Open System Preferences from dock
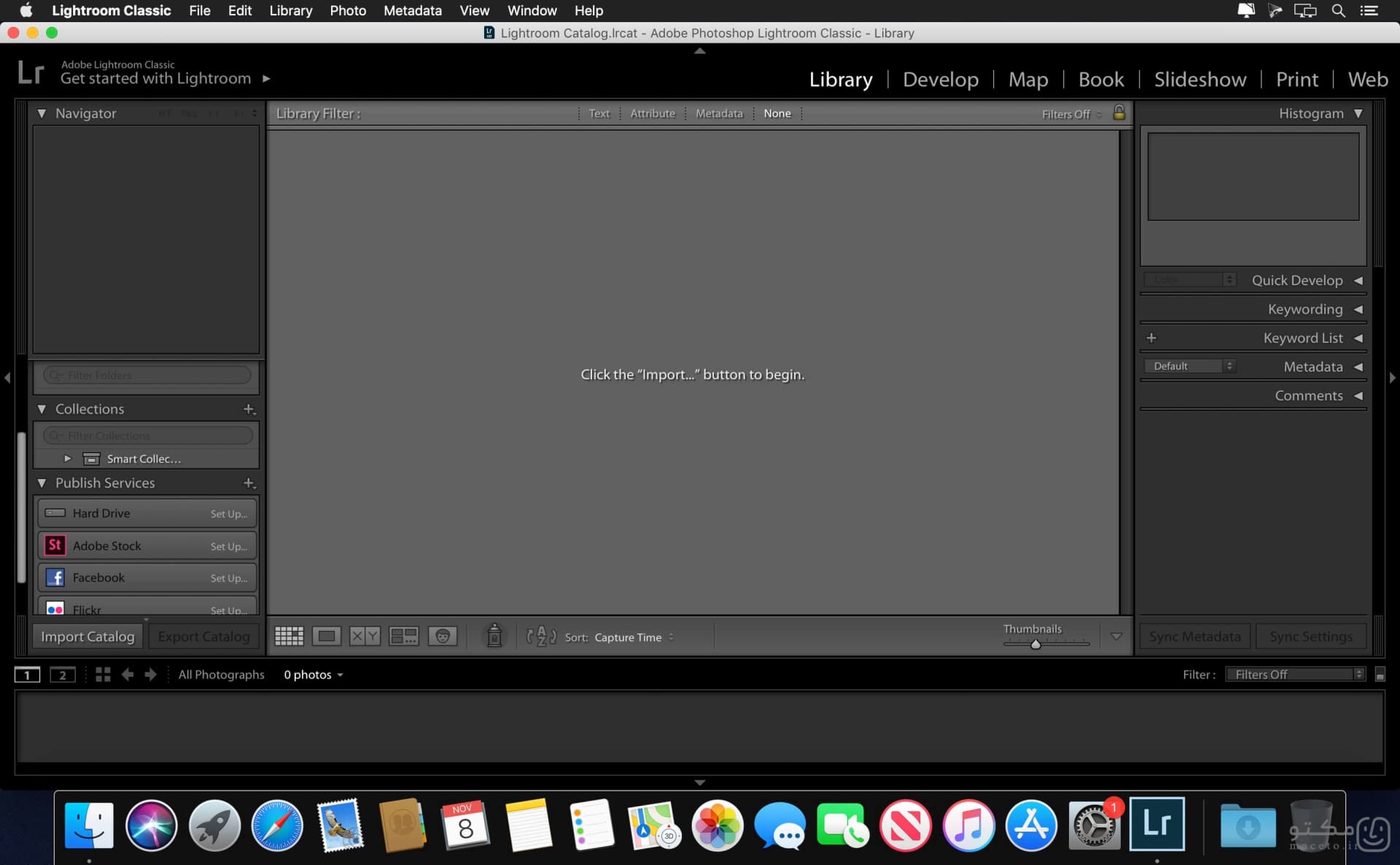1400x865 pixels. [1094, 826]
